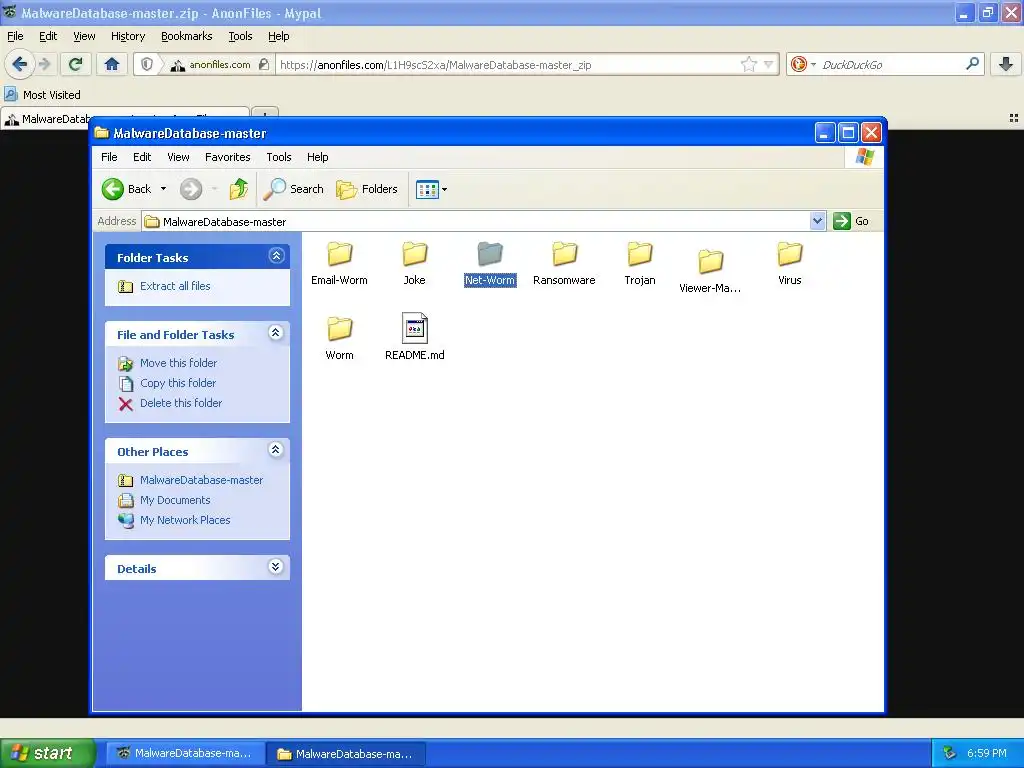The image size is (1024, 768).
Task: Go up one folder level
Action: click(238, 189)
